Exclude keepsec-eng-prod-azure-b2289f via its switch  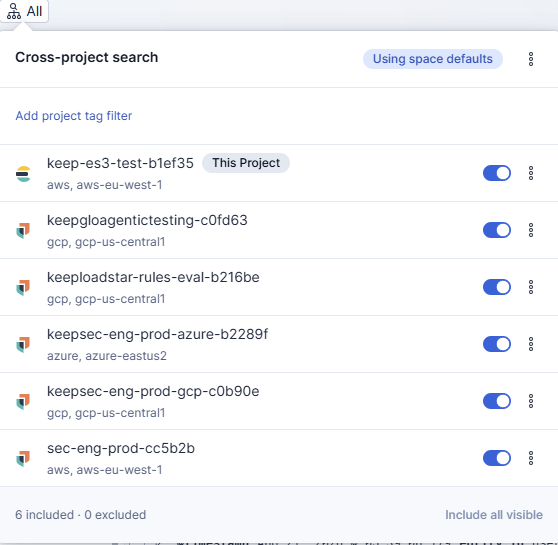[497, 344]
